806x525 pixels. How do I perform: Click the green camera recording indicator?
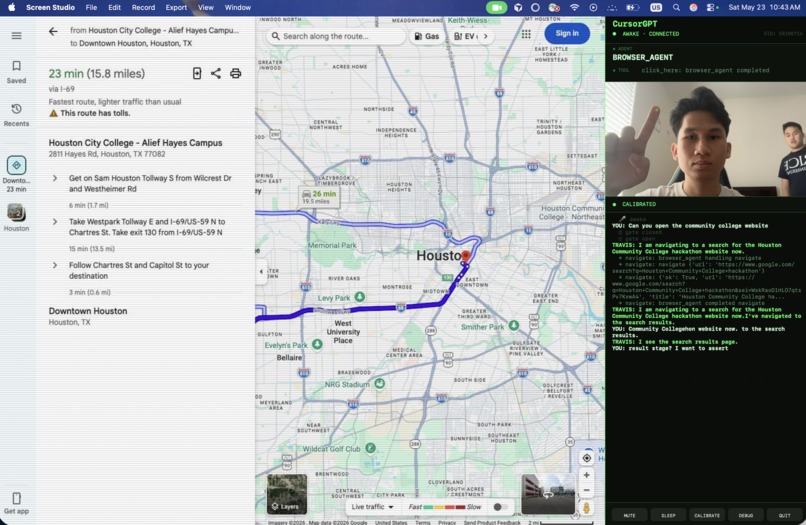496,7
